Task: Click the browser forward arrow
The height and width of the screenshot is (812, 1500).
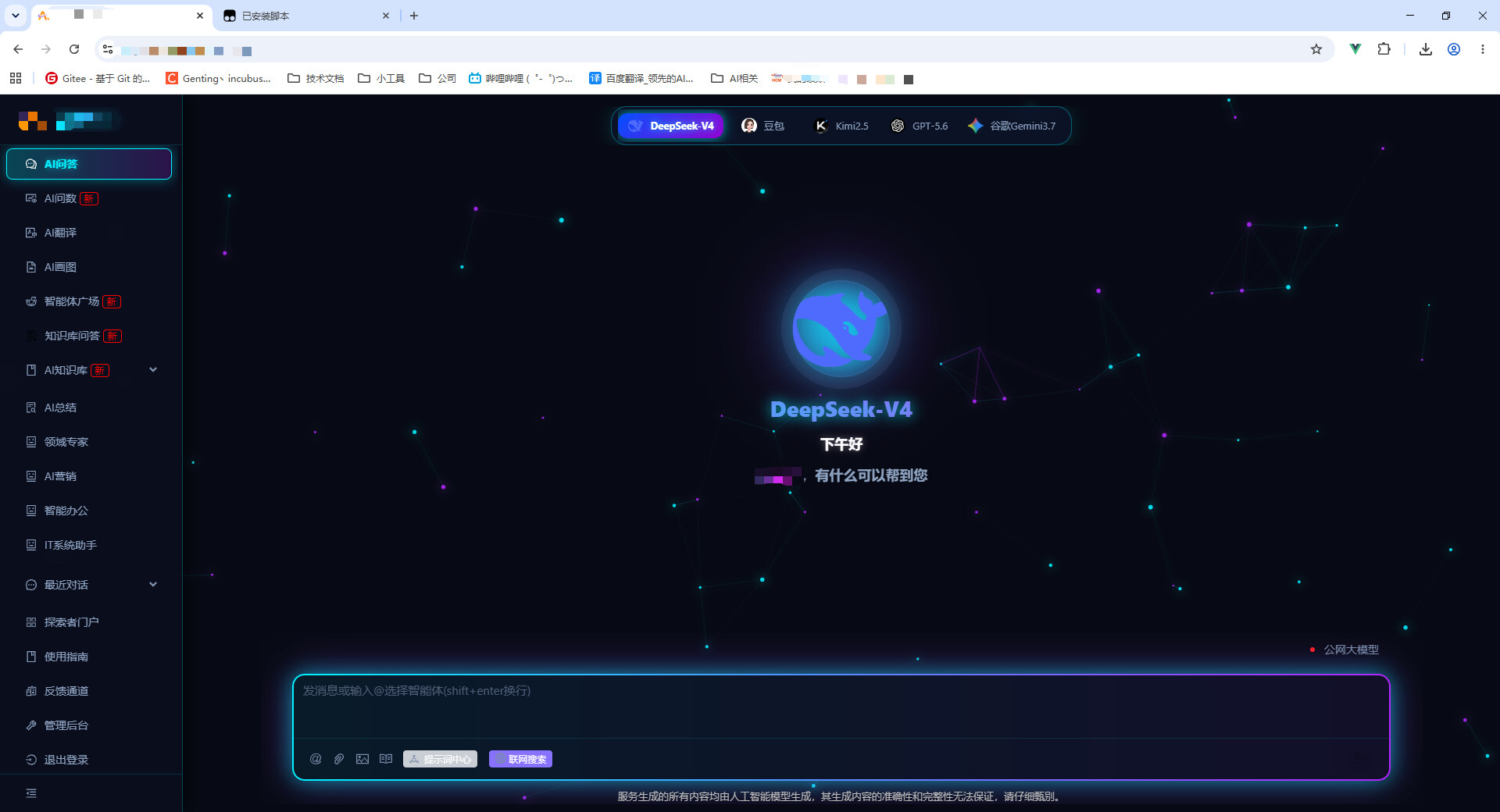Action: click(46, 49)
